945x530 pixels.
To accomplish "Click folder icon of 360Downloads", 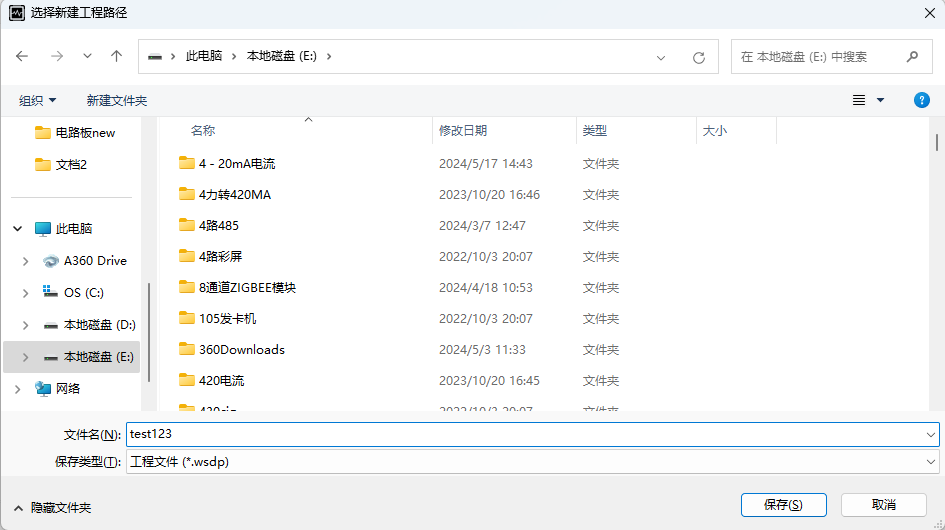I will [x=187, y=349].
